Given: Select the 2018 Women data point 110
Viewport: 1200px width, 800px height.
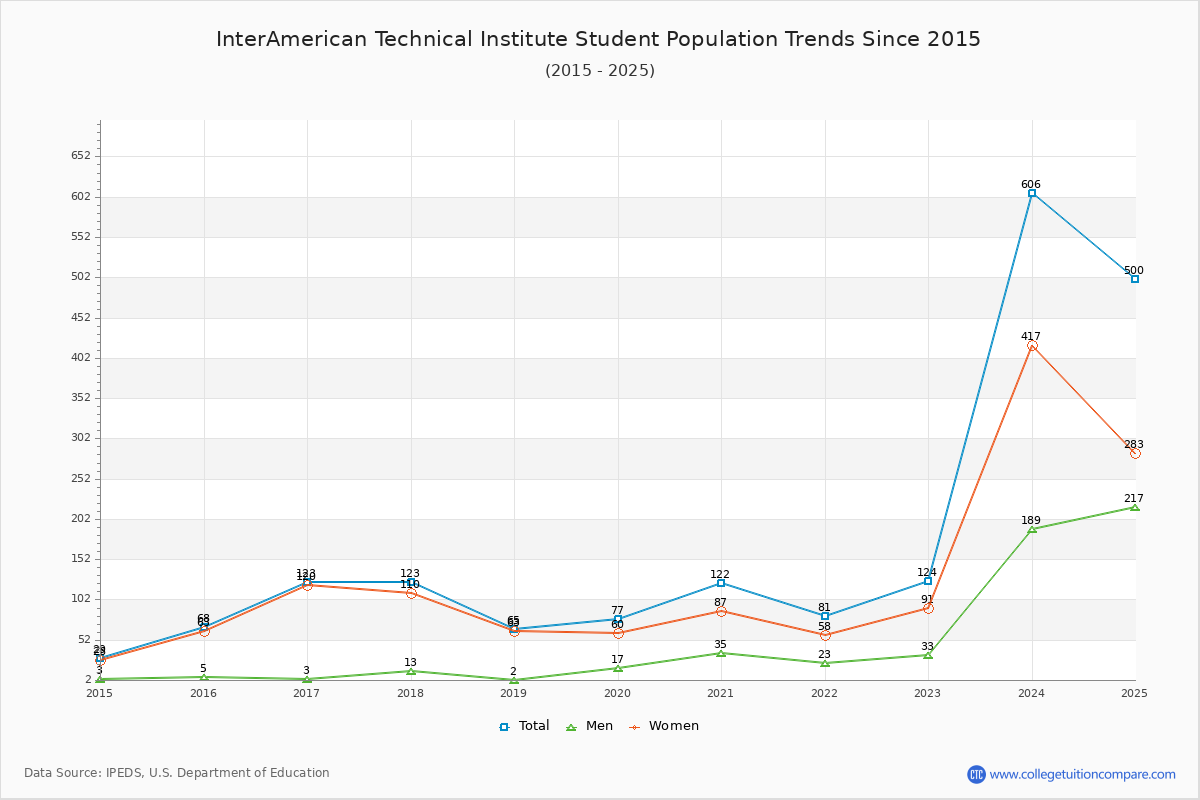Looking at the screenshot, I should pos(411,593).
